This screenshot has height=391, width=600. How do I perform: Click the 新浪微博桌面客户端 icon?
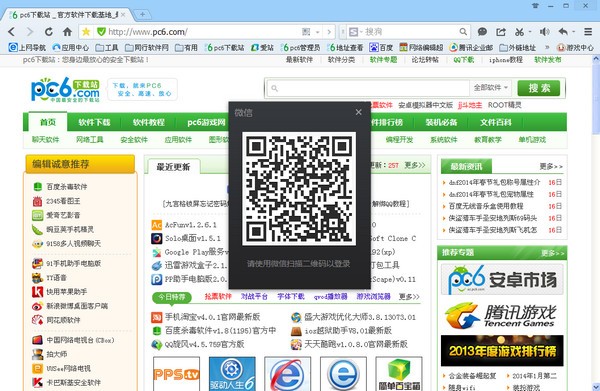click(38, 306)
